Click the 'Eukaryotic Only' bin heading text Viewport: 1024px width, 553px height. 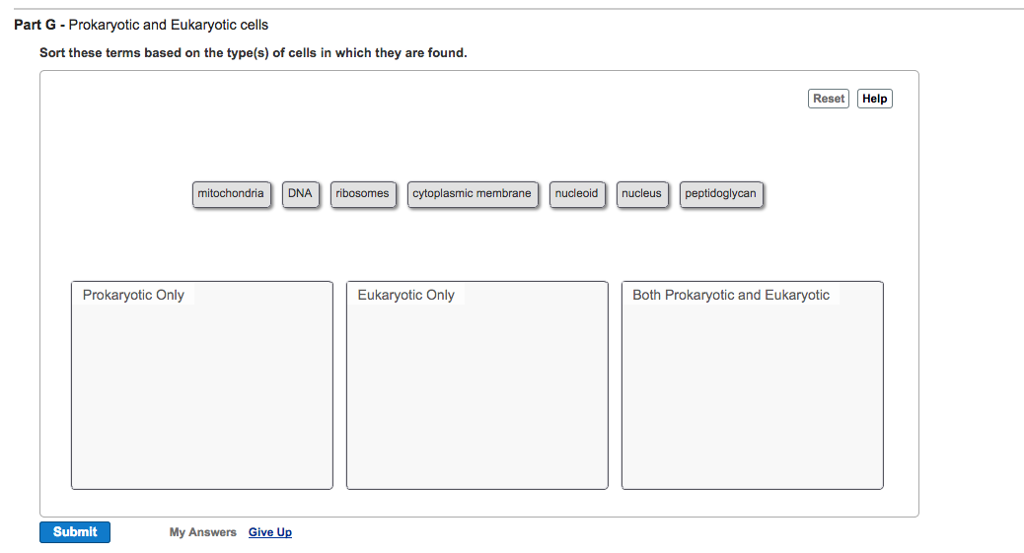pyautogui.click(x=406, y=296)
